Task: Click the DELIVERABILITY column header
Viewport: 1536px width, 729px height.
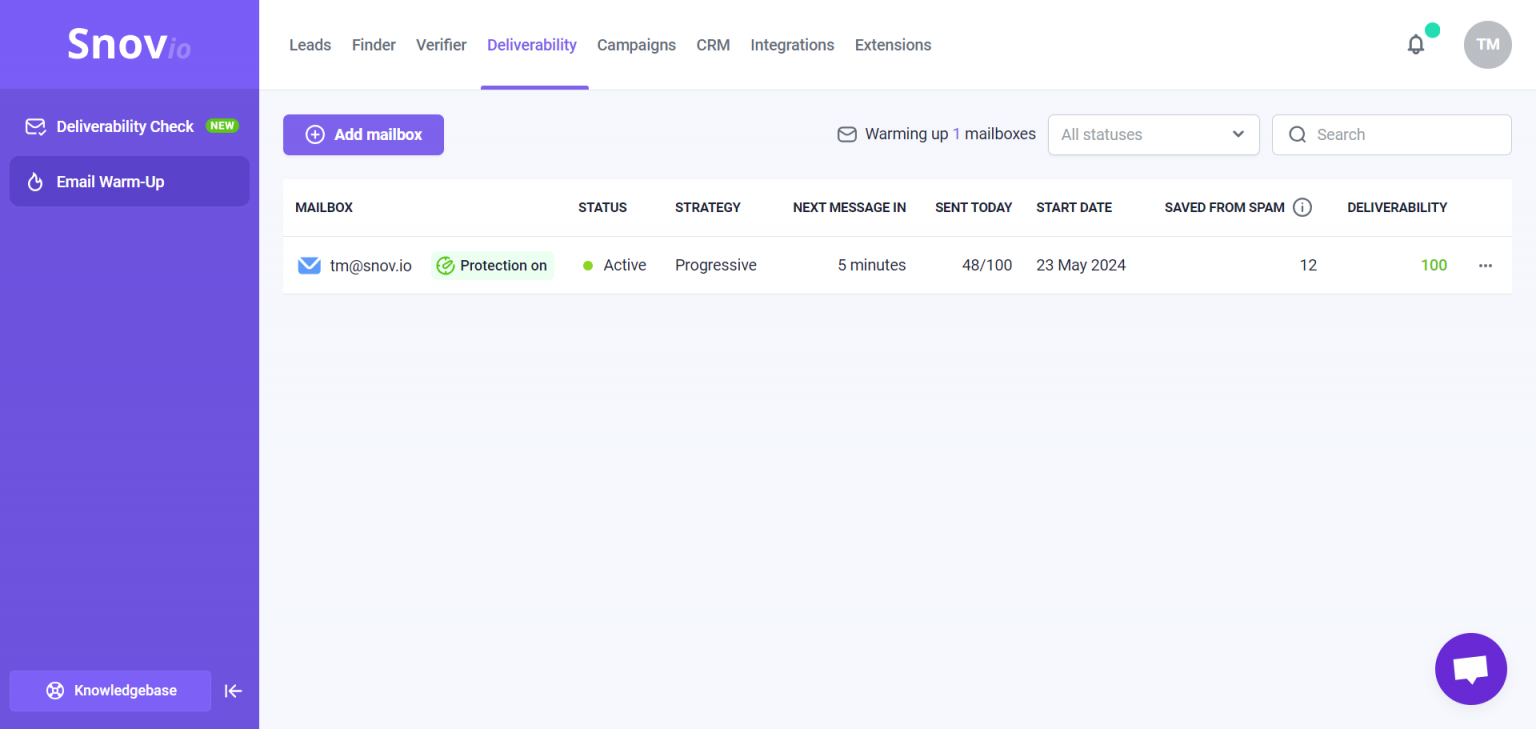Action: point(1397,208)
